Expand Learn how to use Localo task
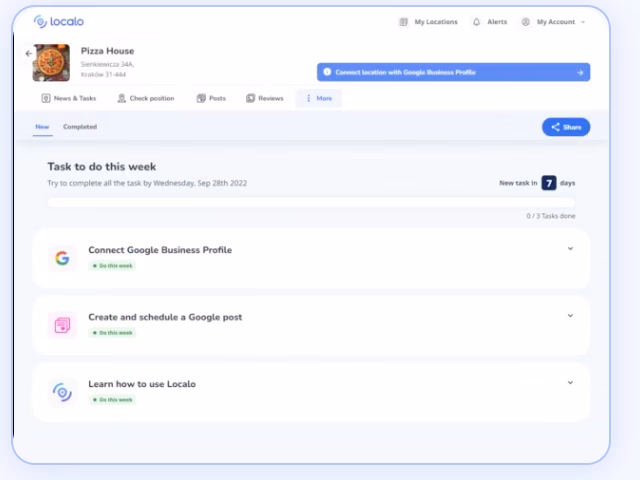The height and width of the screenshot is (480, 640). [x=570, y=382]
